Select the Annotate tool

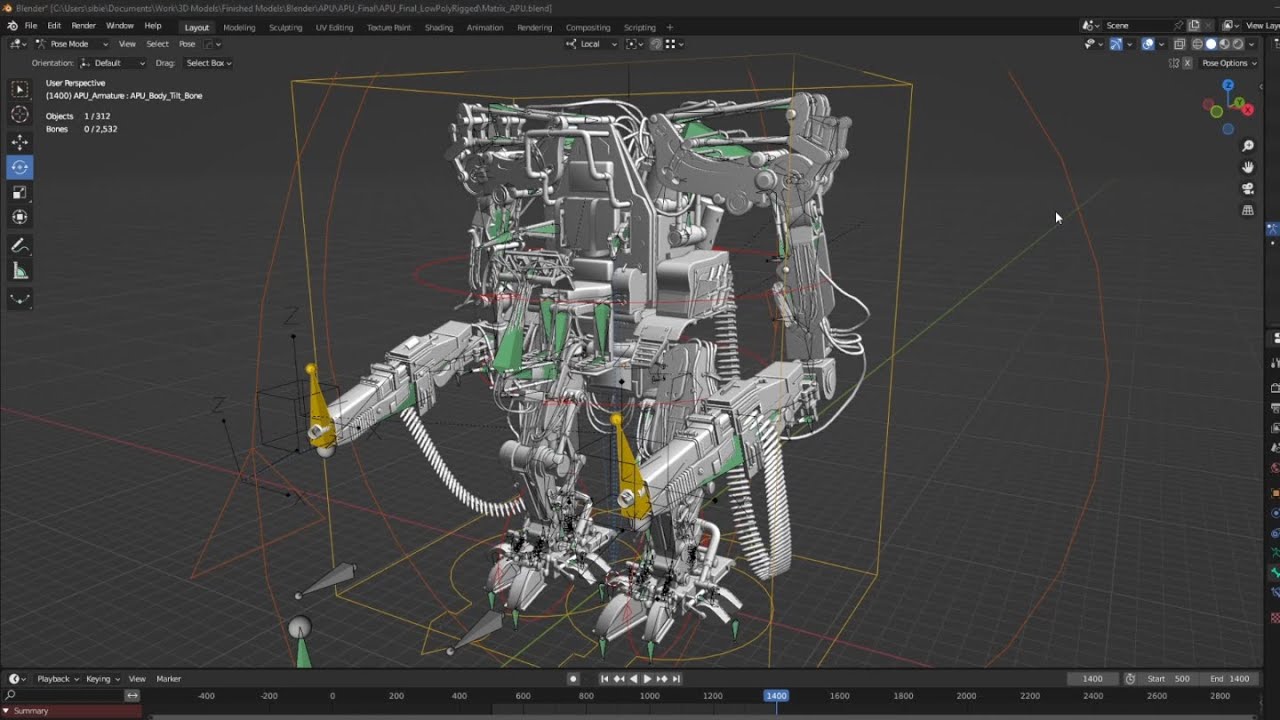point(20,246)
